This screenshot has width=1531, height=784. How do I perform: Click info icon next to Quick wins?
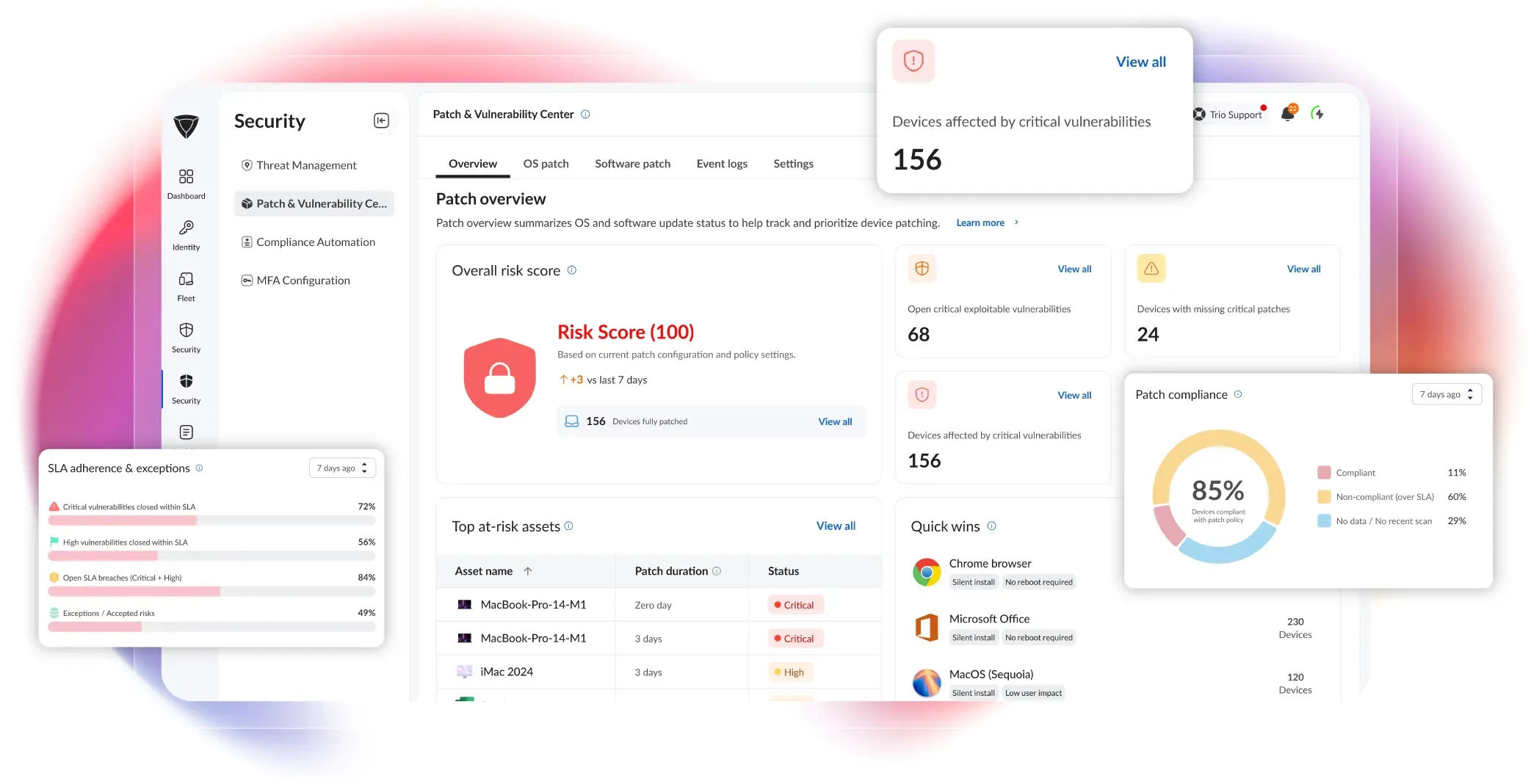click(x=991, y=526)
